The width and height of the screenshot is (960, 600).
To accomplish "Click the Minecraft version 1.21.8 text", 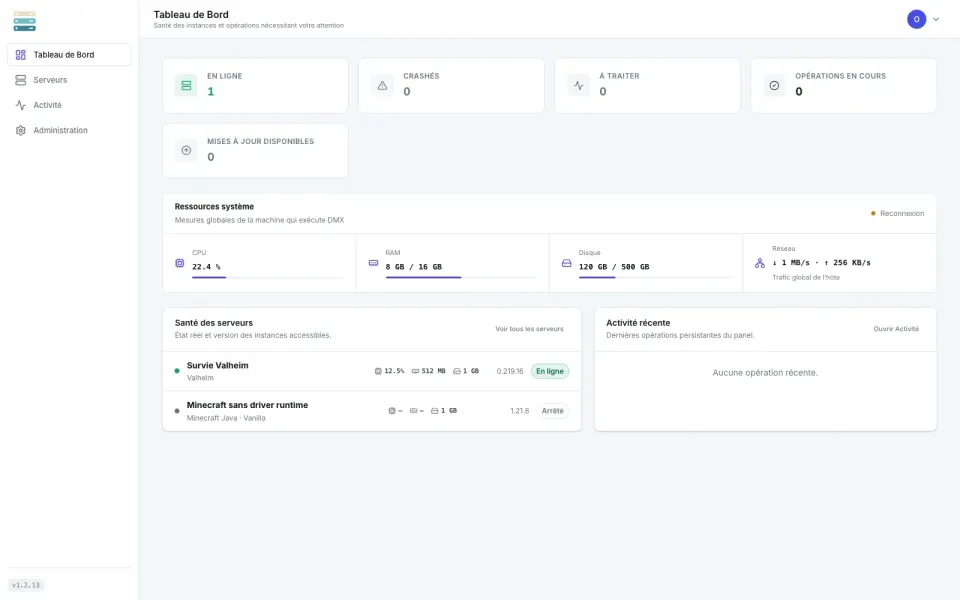I will (519, 411).
